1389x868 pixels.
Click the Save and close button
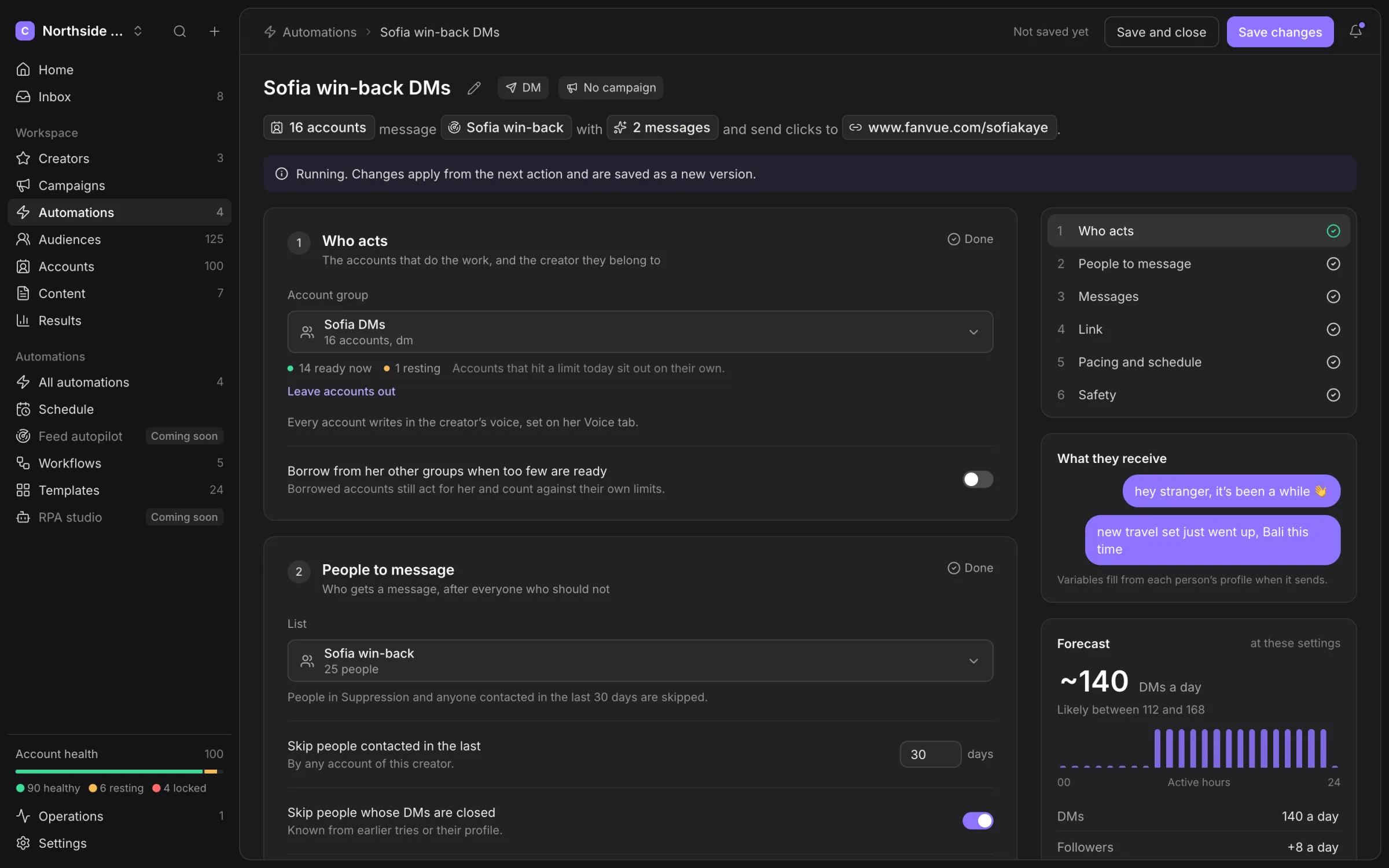(1161, 32)
